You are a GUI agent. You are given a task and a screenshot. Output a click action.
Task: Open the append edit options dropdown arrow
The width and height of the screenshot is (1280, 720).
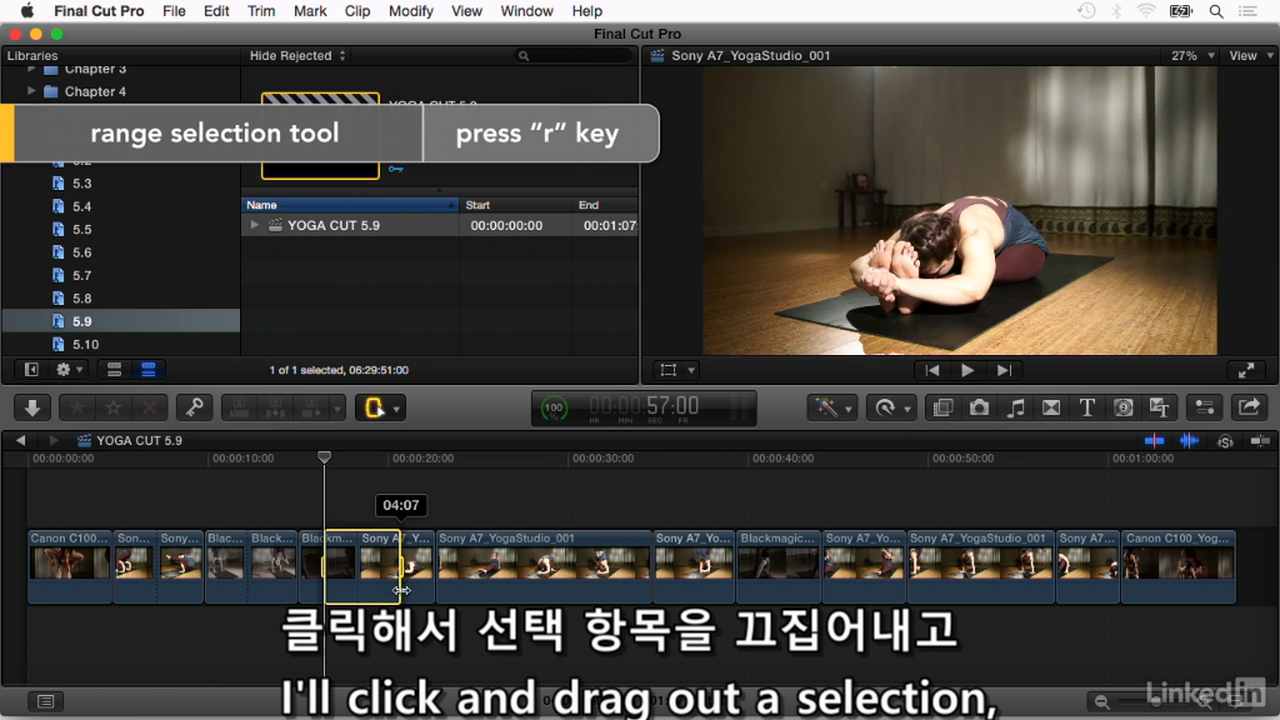click(337, 408)
